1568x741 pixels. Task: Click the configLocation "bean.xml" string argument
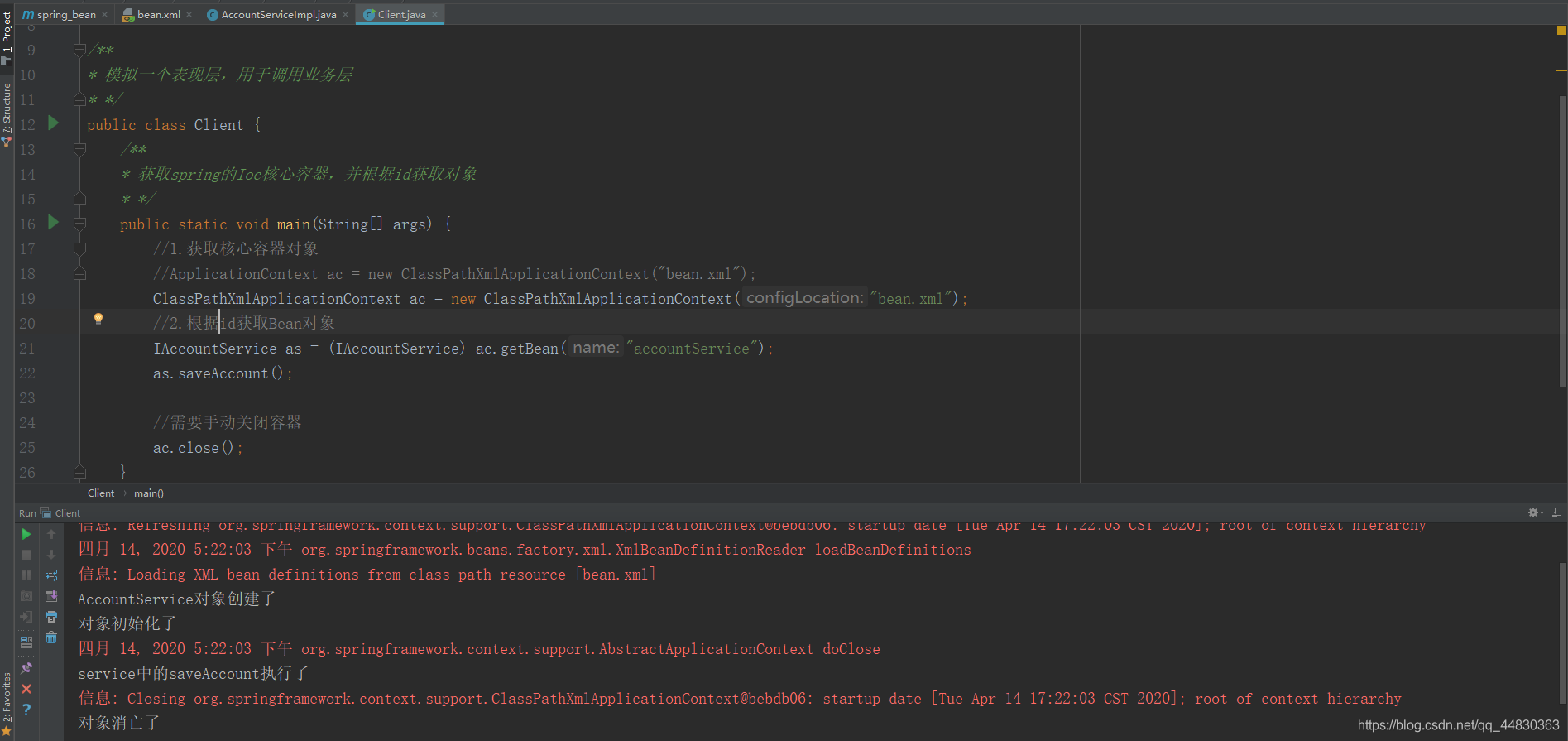pyautogui.click(x=910, y=299)
